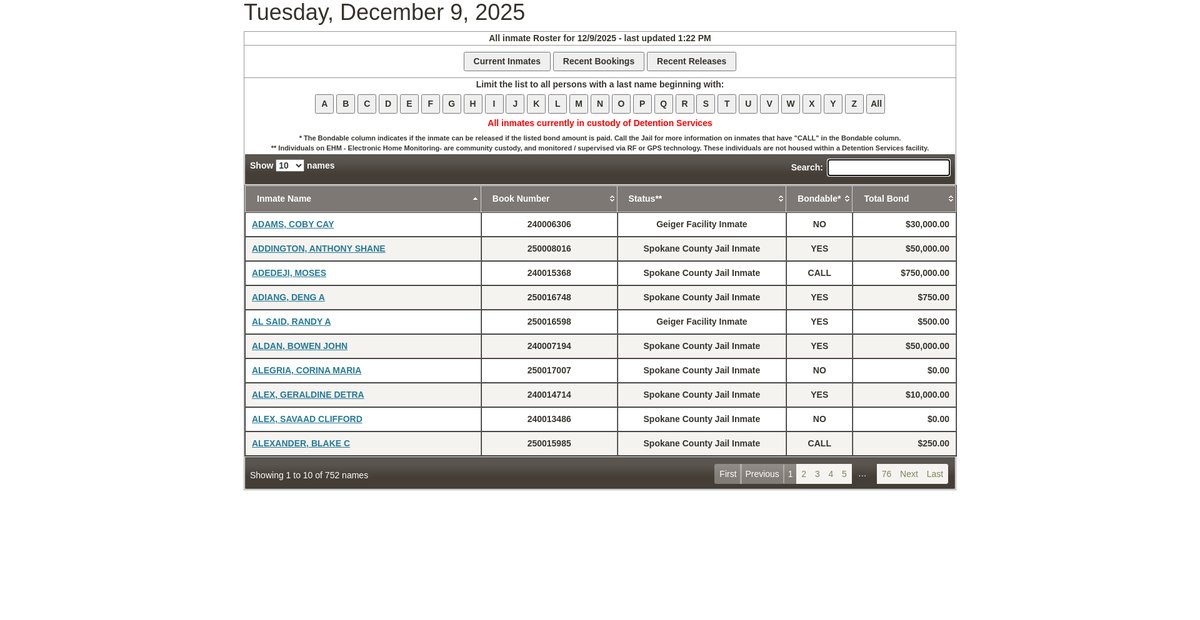This screenshot has height=620, width=1200.
Task: Sort by Bondable column header
Action: point(819,199)
